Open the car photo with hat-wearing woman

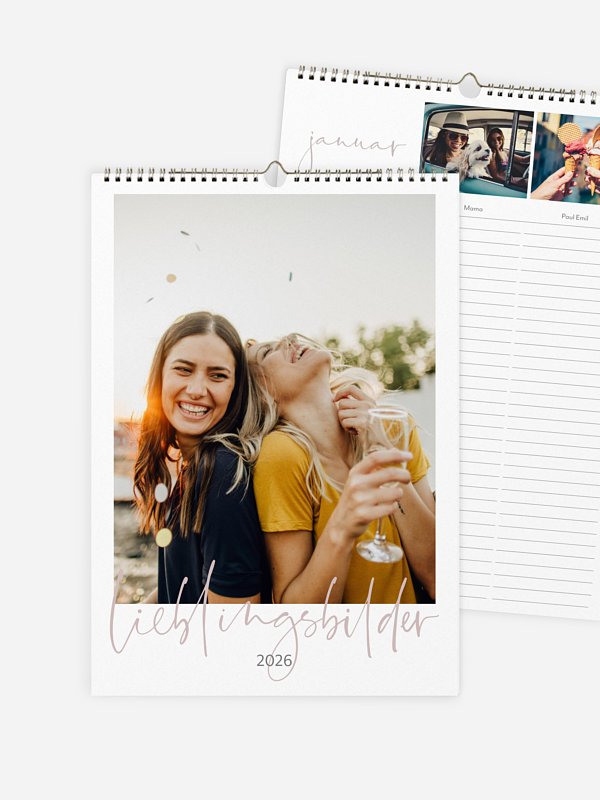[477, 151]
